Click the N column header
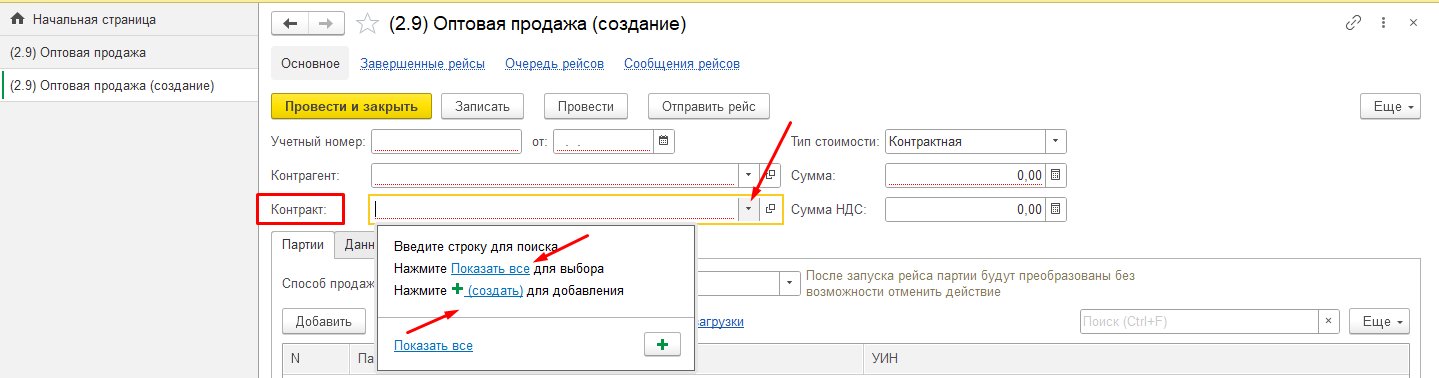Viewport: 1439px width, 378px height. click(x=315, y=358)
